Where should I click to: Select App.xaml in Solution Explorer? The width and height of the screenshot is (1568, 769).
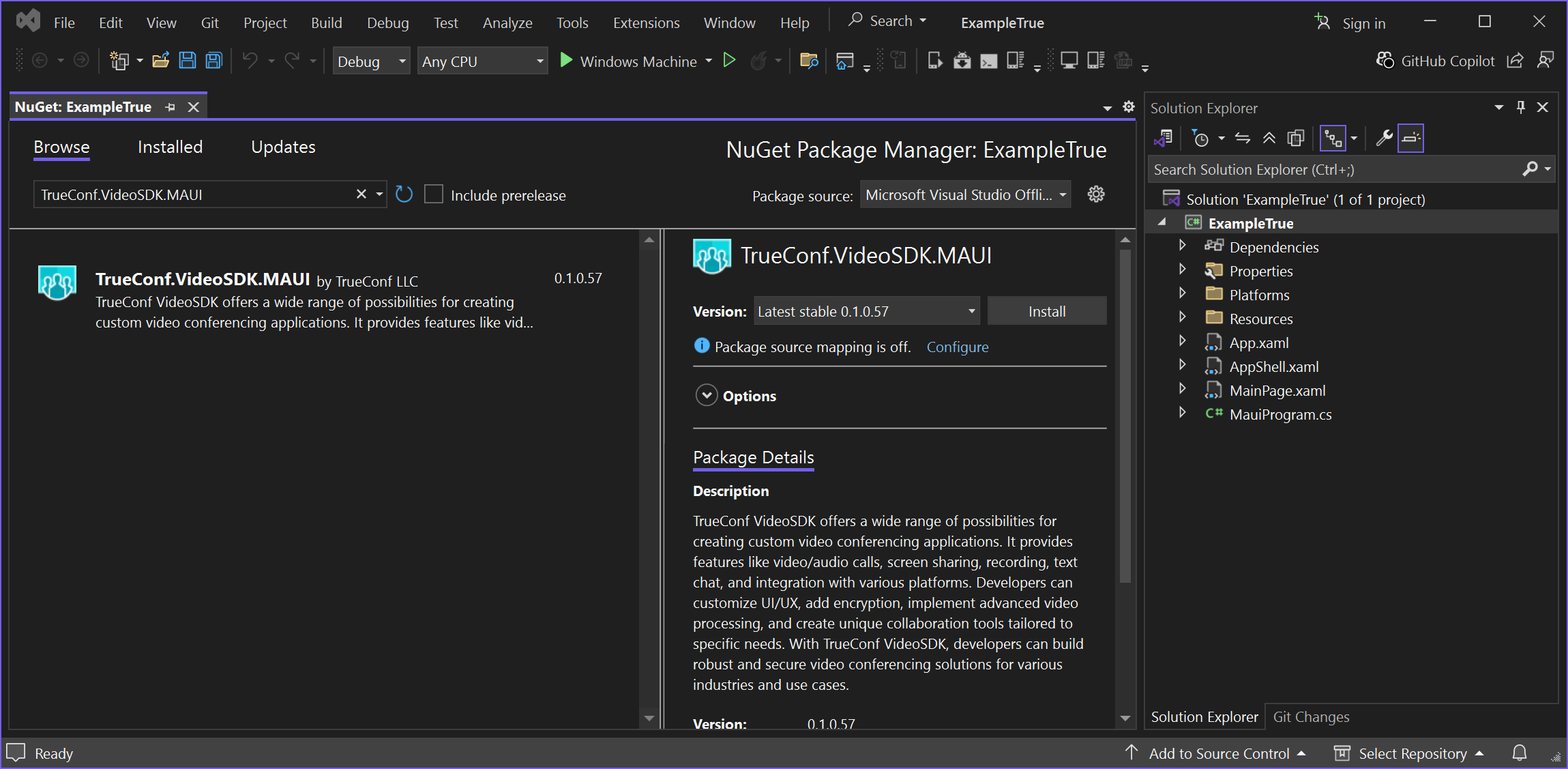(x=1258, y=343)
